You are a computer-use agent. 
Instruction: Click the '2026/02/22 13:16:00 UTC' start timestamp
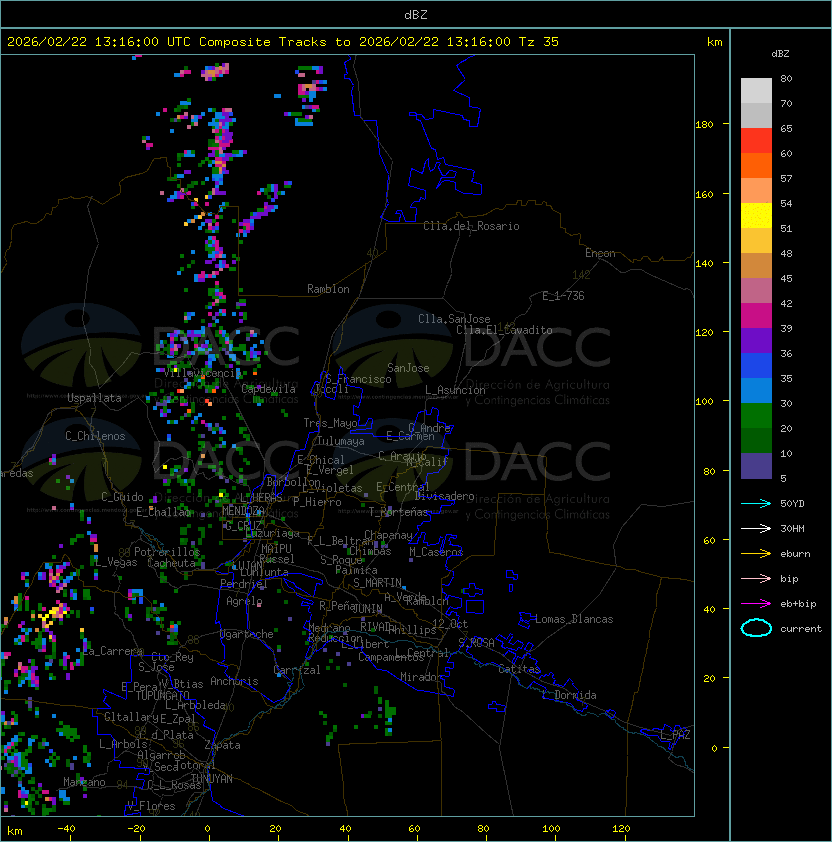pyautogui.click(x=99, y=42)
